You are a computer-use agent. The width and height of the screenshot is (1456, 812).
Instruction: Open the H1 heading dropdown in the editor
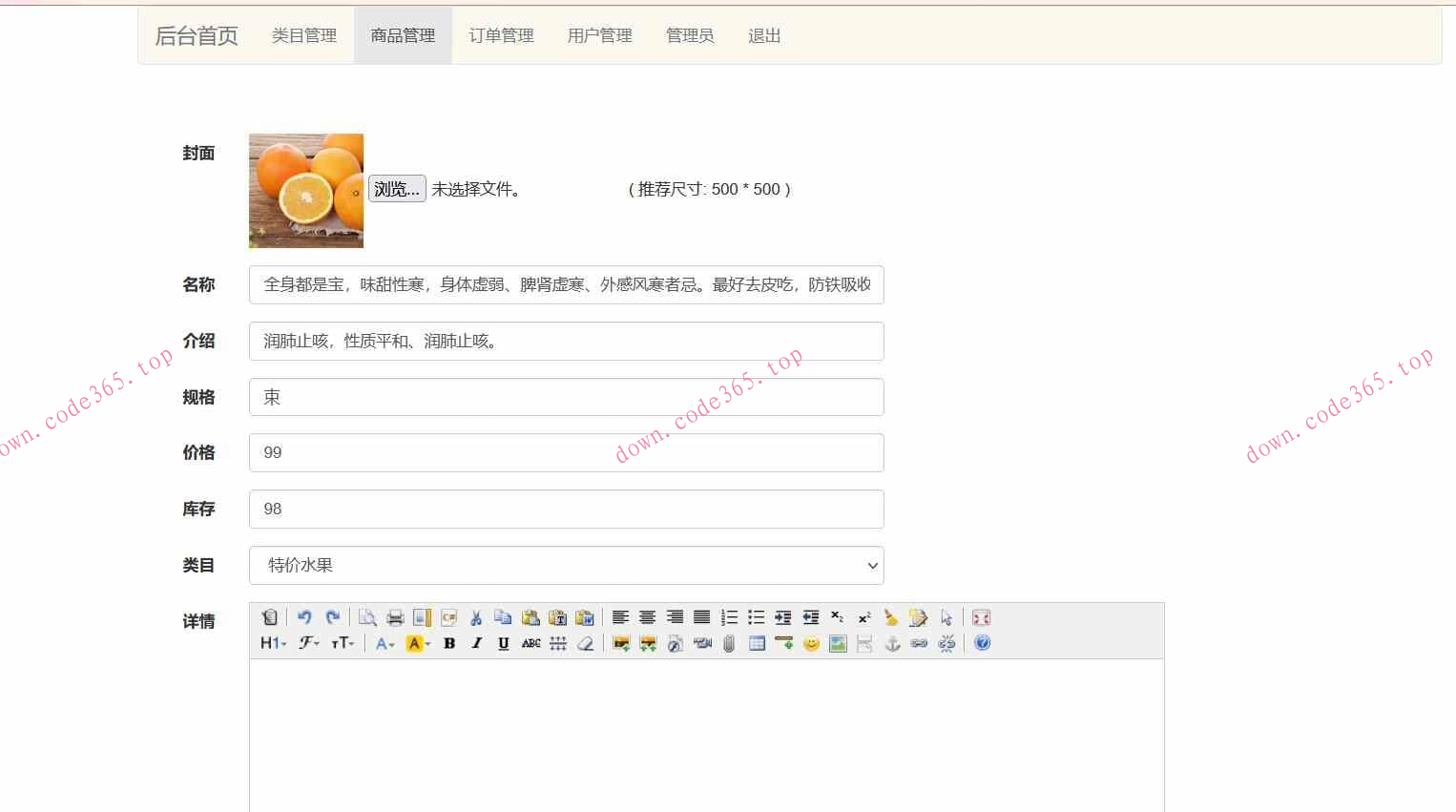click(x=272, y=643)
